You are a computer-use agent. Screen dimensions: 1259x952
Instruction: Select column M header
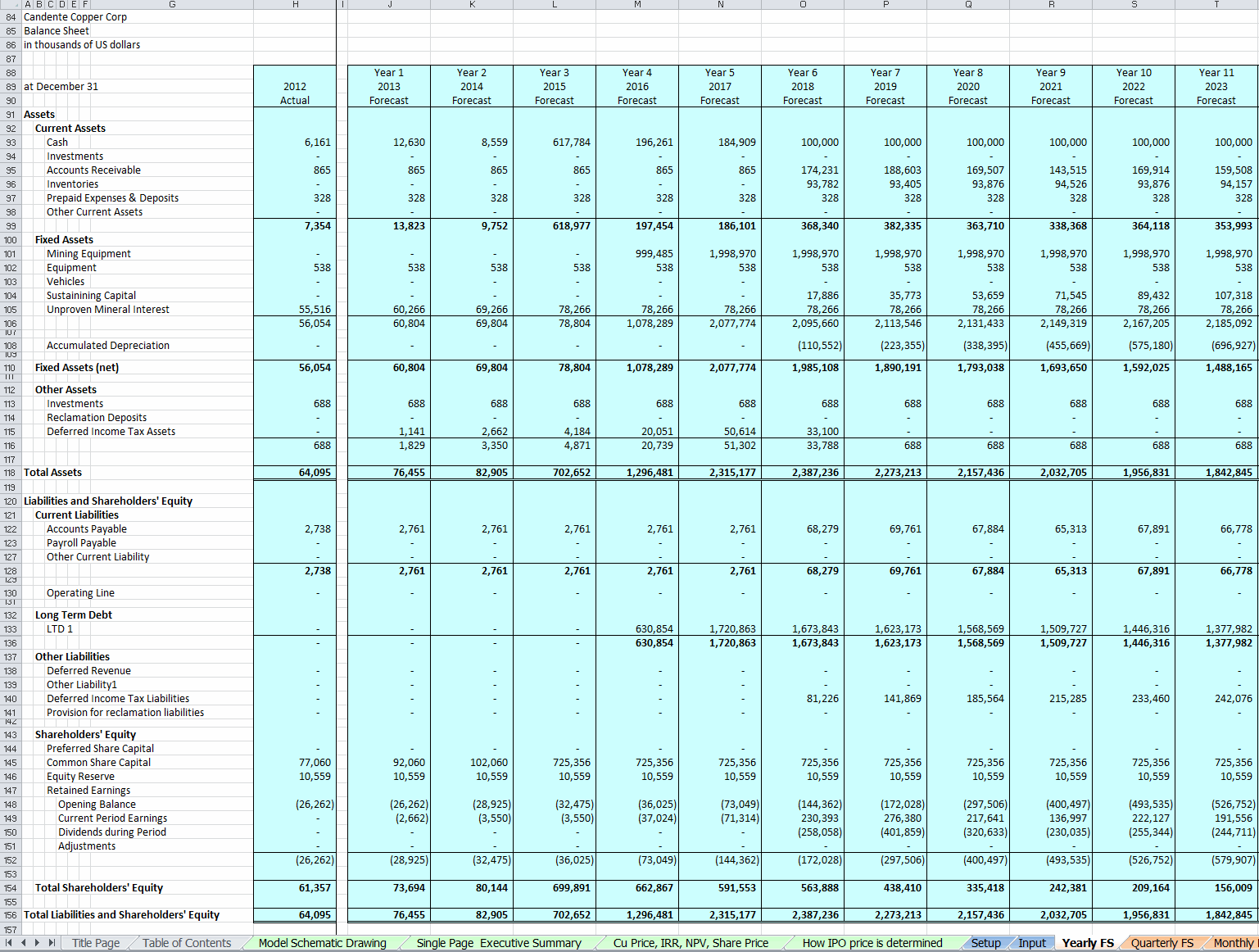click(637, 5)
